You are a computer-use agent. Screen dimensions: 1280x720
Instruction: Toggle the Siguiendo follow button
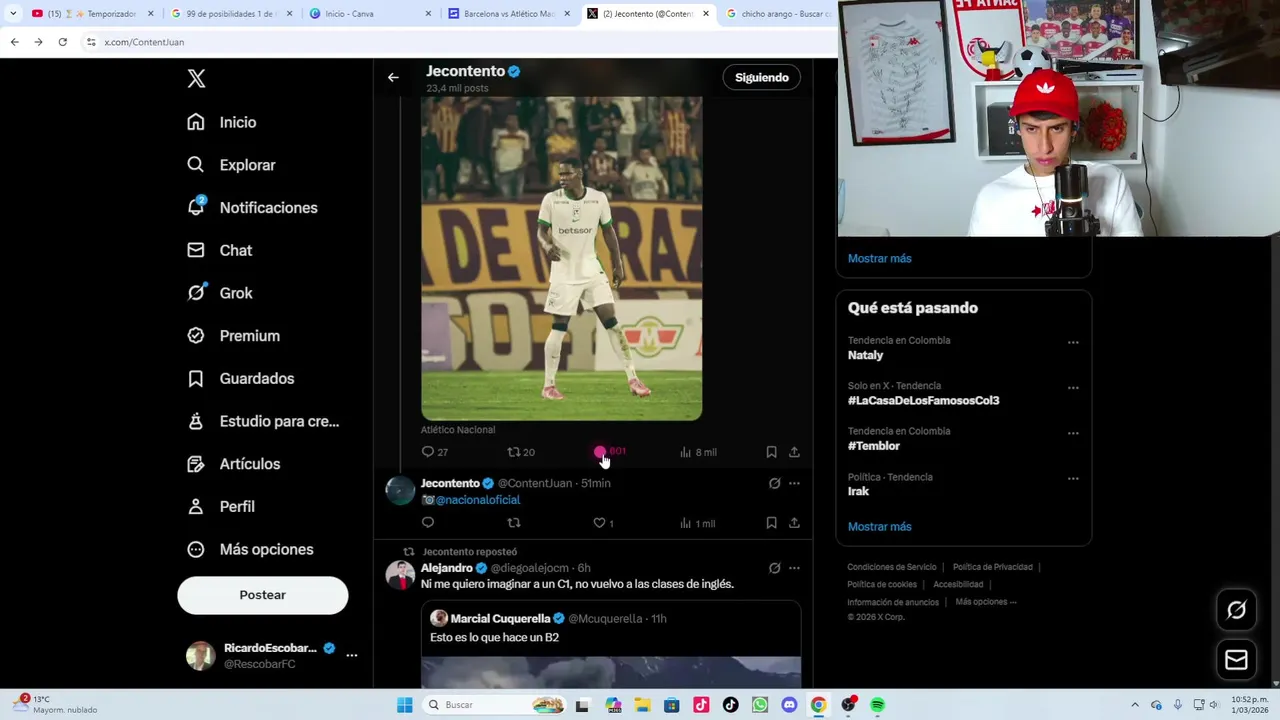click(x=761, y=77)
